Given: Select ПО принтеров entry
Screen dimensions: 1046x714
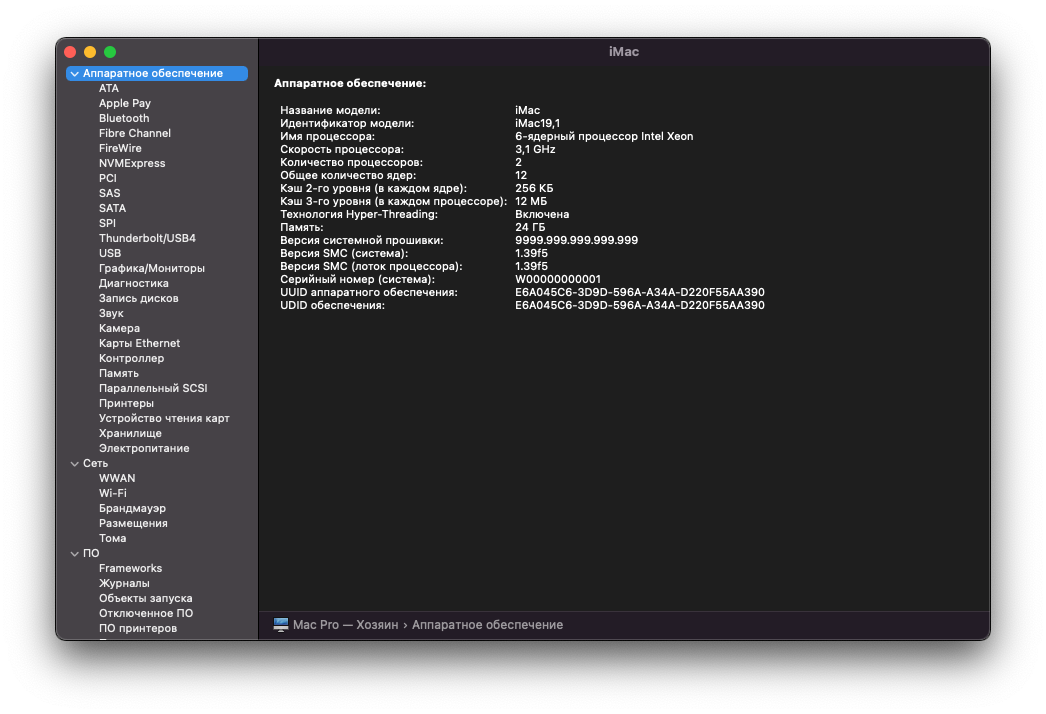Looking at the screenshot, I should [138, 629].
